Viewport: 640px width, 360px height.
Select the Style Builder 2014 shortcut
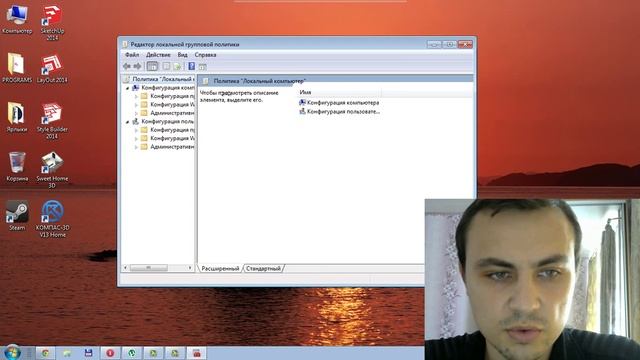pos(52,121)
